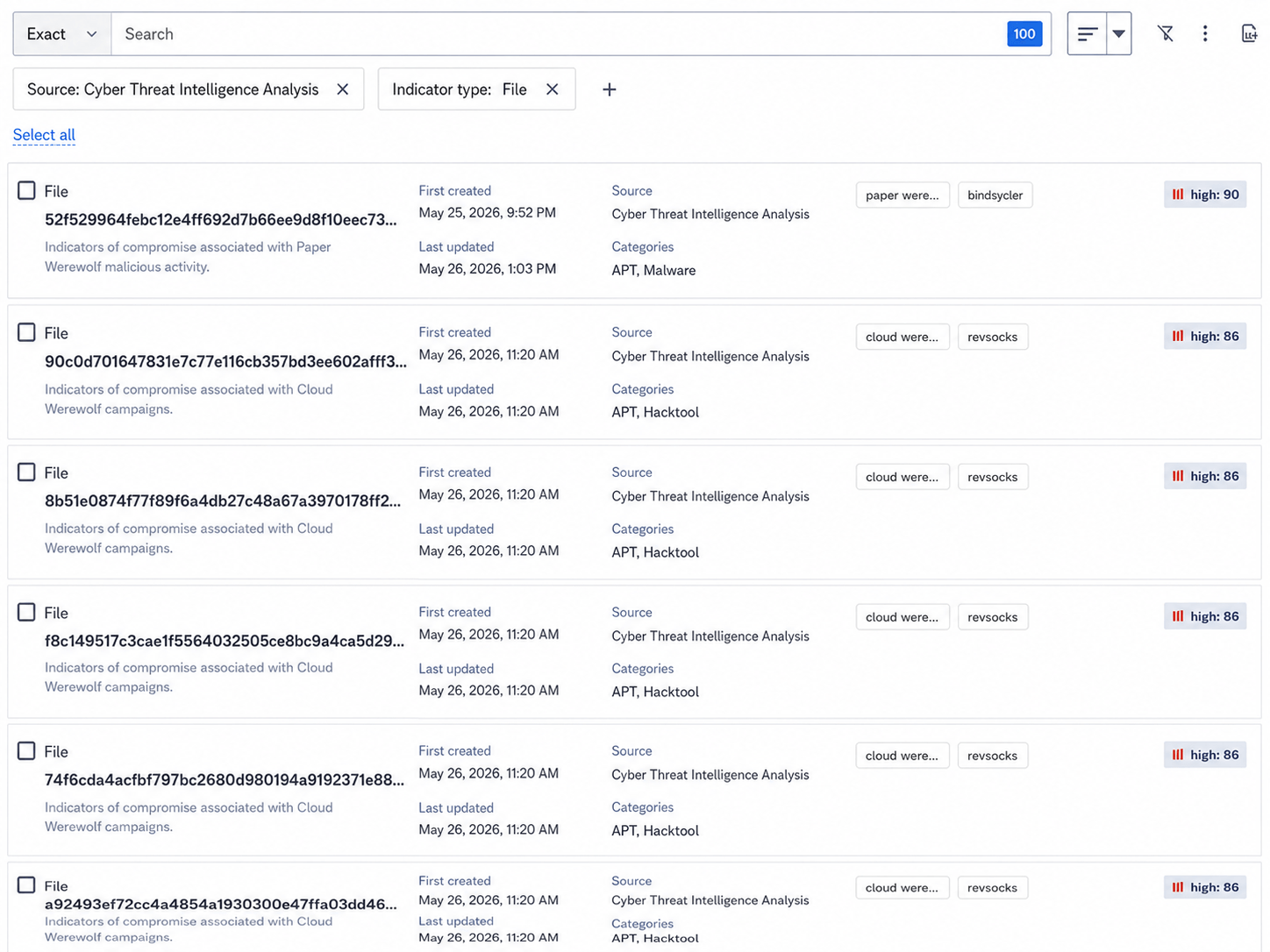Open indicator 74f6cda4acfbf797bc2680d980194a9192371e88...
Image resolution: width=1270 pixels, height=952 pixels.
pos(225,779)
